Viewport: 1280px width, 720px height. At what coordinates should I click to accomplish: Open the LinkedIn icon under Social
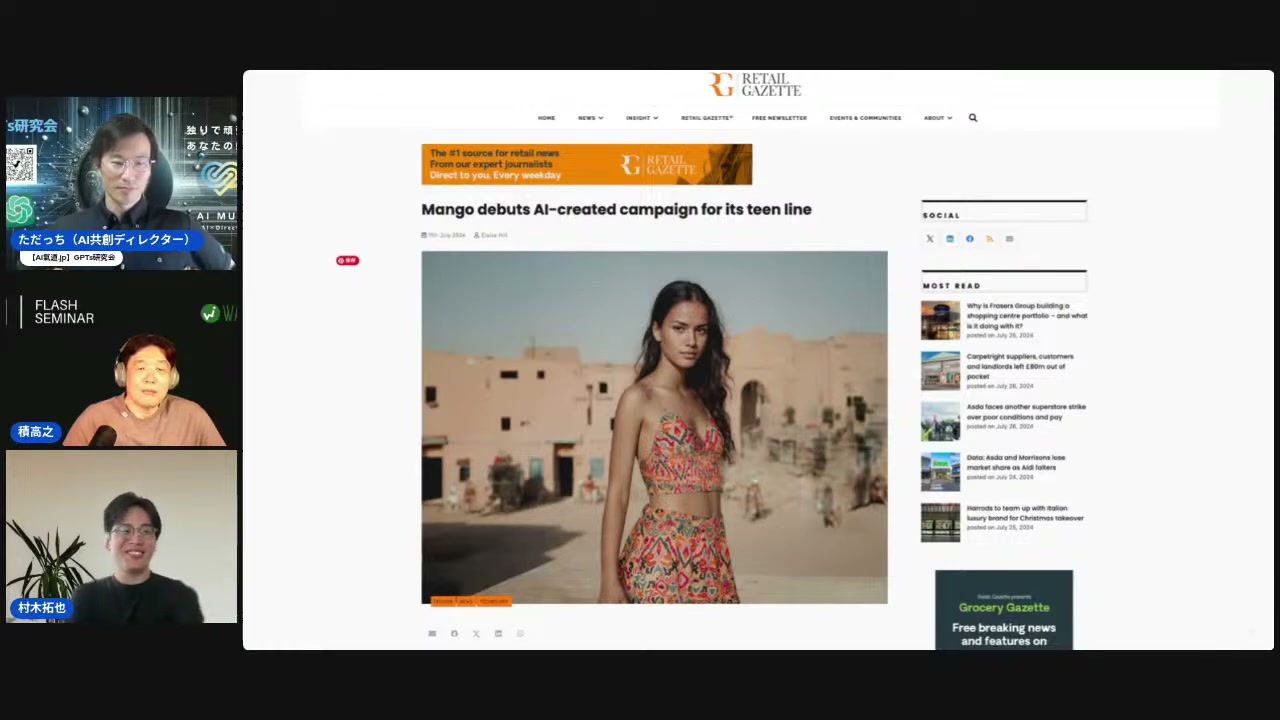(950, 239)
